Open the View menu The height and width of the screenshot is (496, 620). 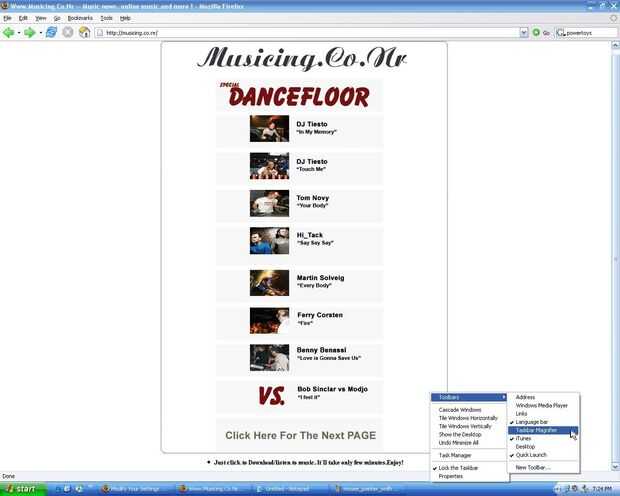(40, 18)
